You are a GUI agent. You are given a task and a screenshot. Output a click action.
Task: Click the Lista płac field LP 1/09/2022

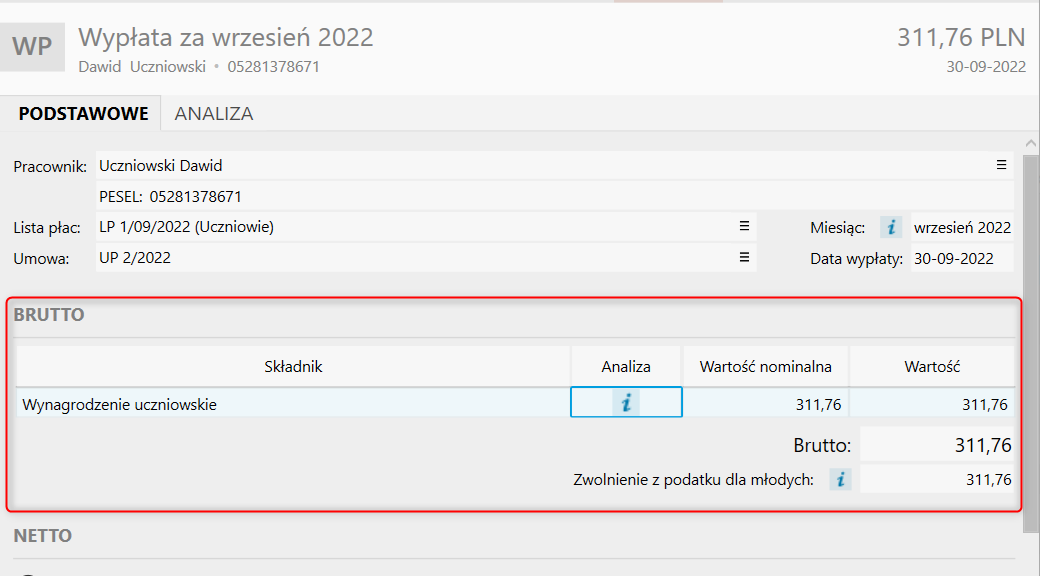tap(400, 227)
